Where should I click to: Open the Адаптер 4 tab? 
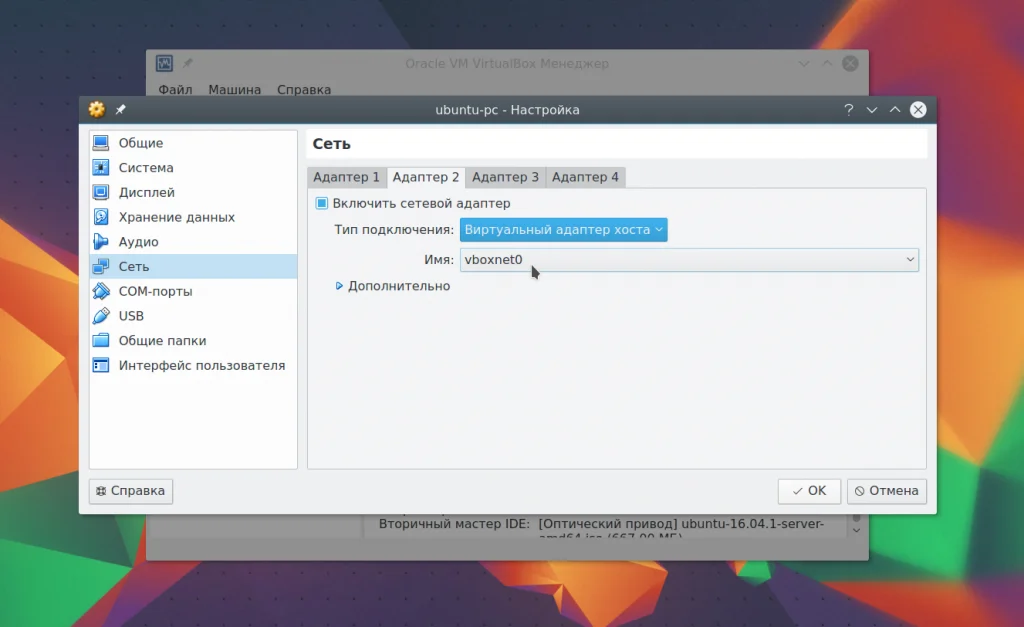tap(585, 177)
